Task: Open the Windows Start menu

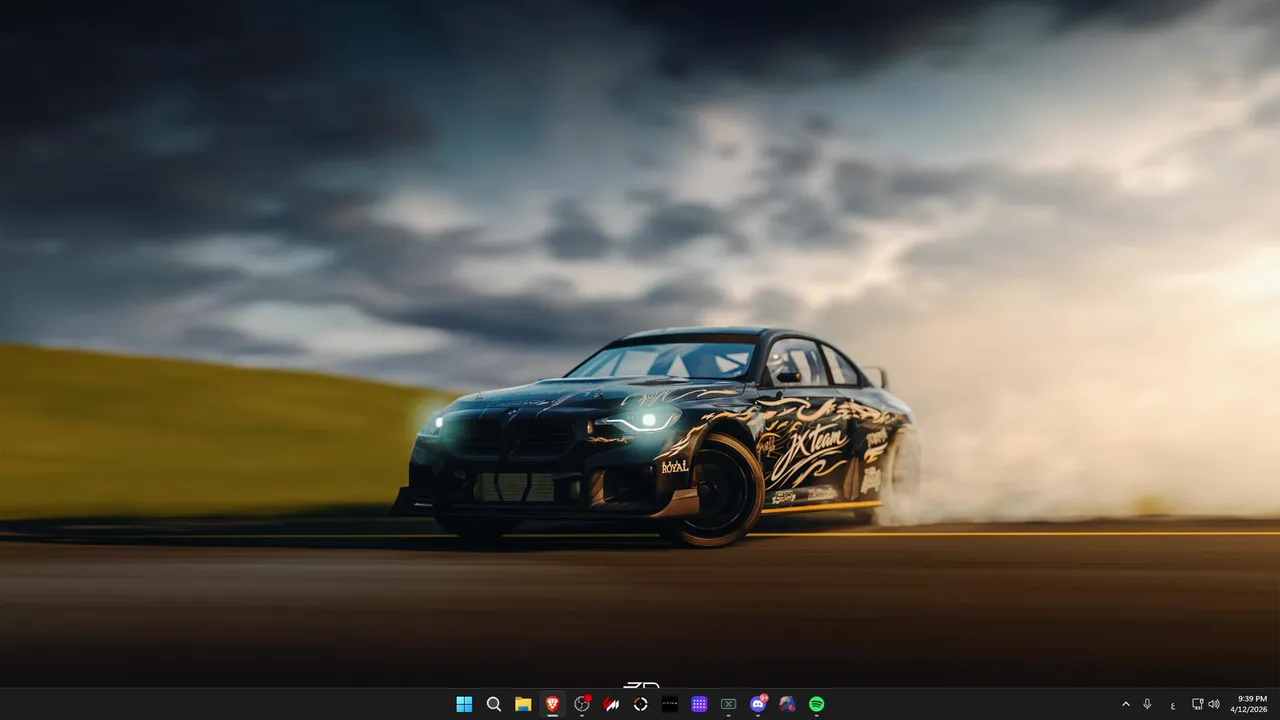Action: pyautogui.click(x=464, y=704)
